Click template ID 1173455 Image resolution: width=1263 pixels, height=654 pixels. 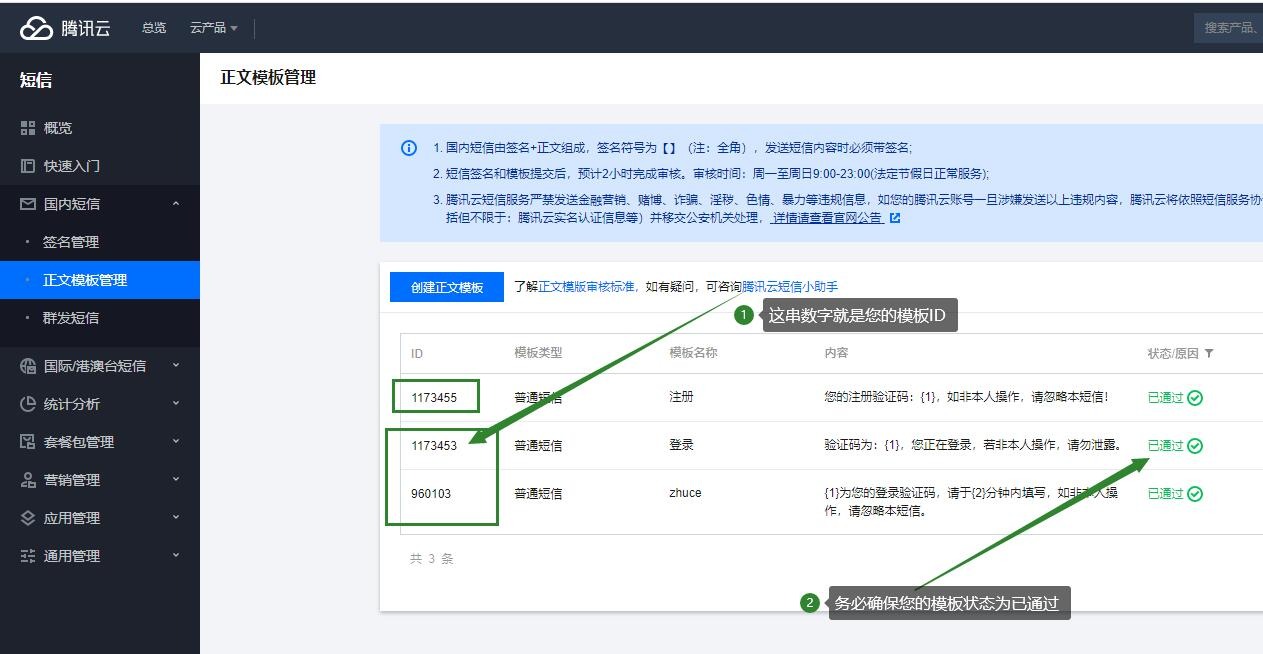coord(434,398)
